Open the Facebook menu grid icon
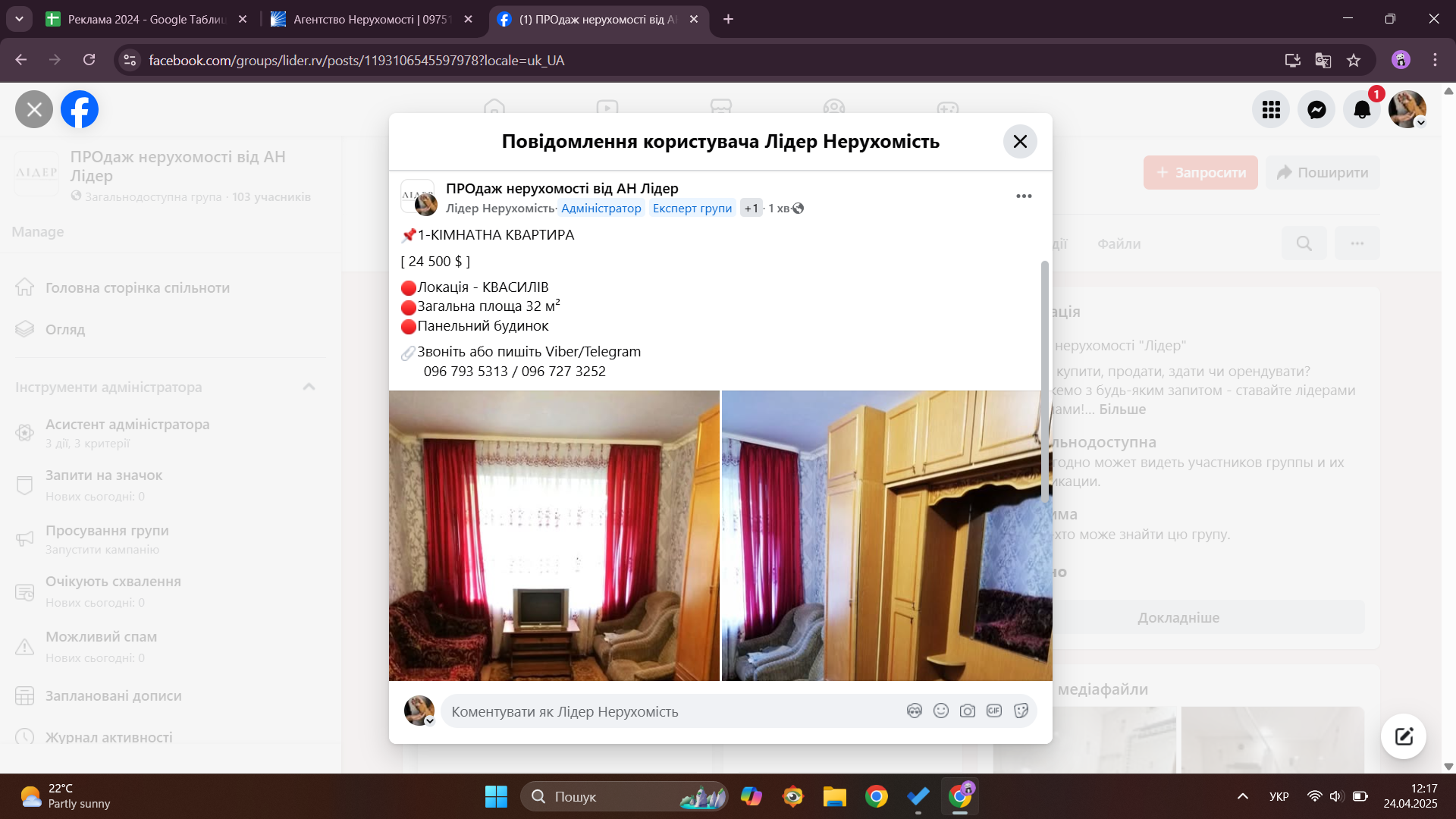The height and width of the screenshot is (819, 1456). pos(1271,110)
